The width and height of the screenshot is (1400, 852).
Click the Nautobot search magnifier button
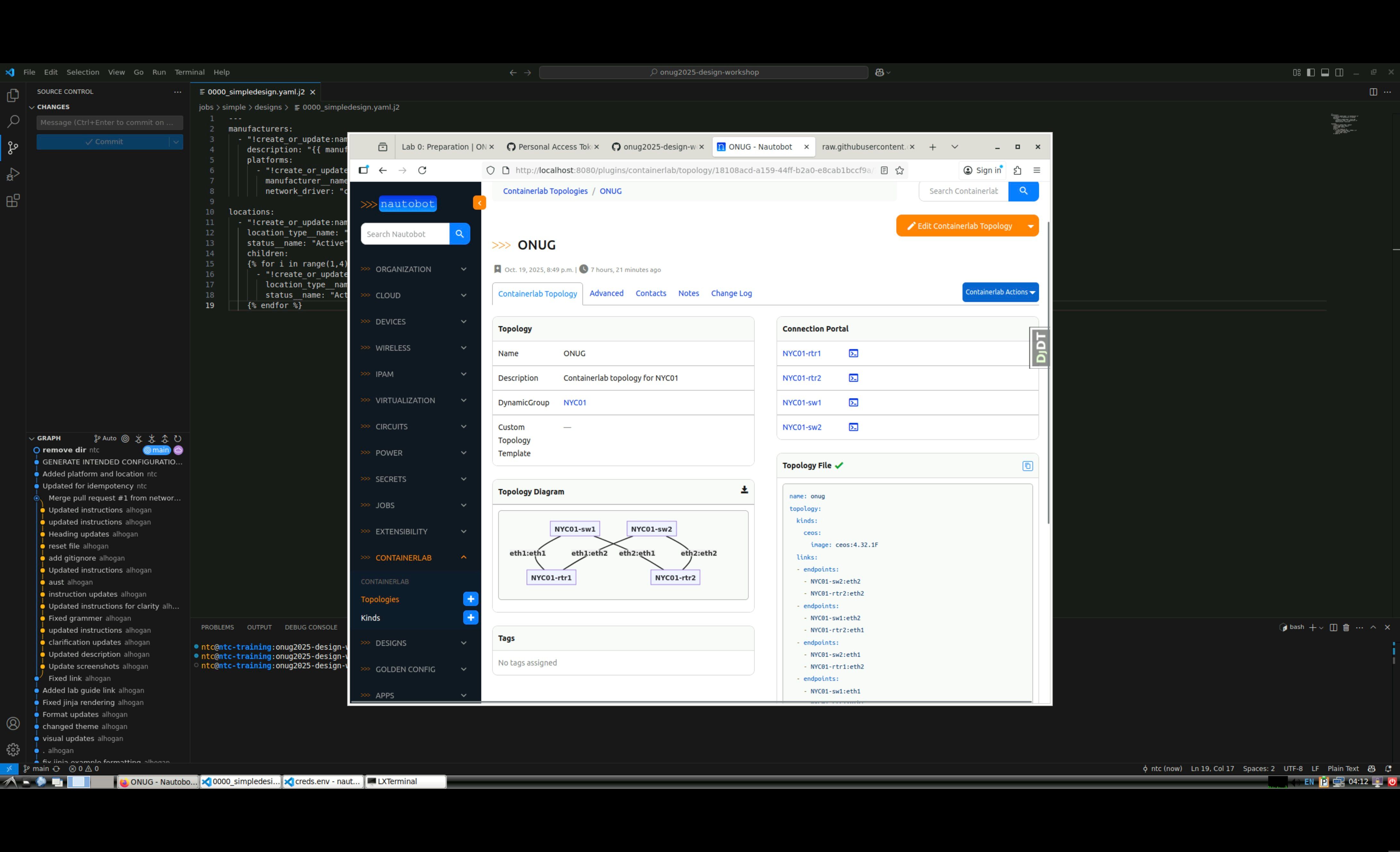click(459, 234)
